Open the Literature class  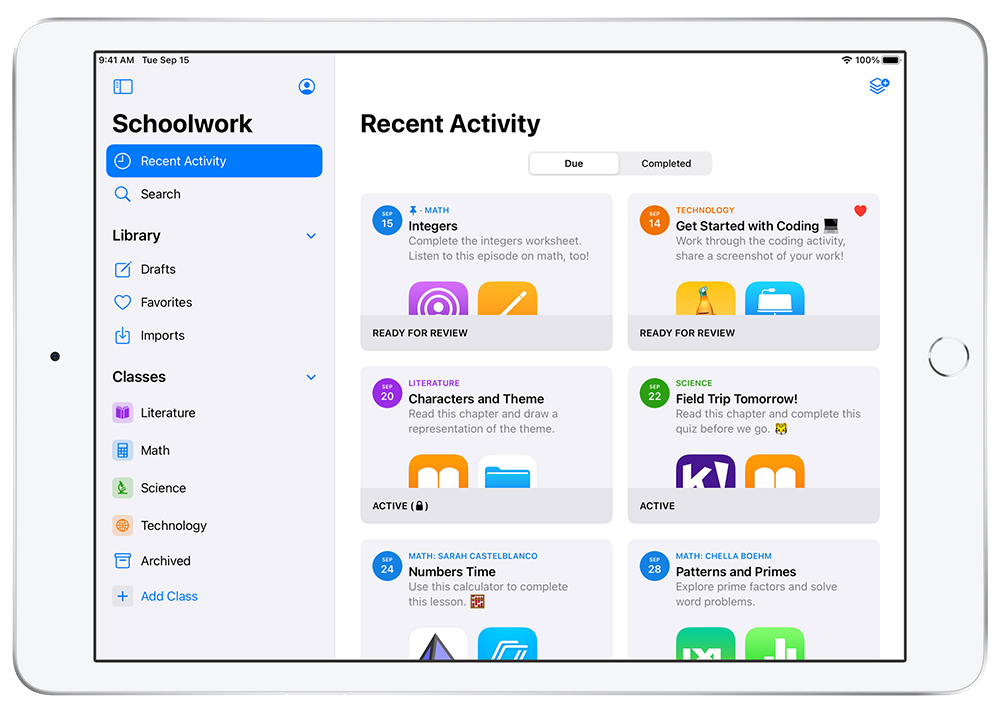pyautogui.click(x=167, y=413)
